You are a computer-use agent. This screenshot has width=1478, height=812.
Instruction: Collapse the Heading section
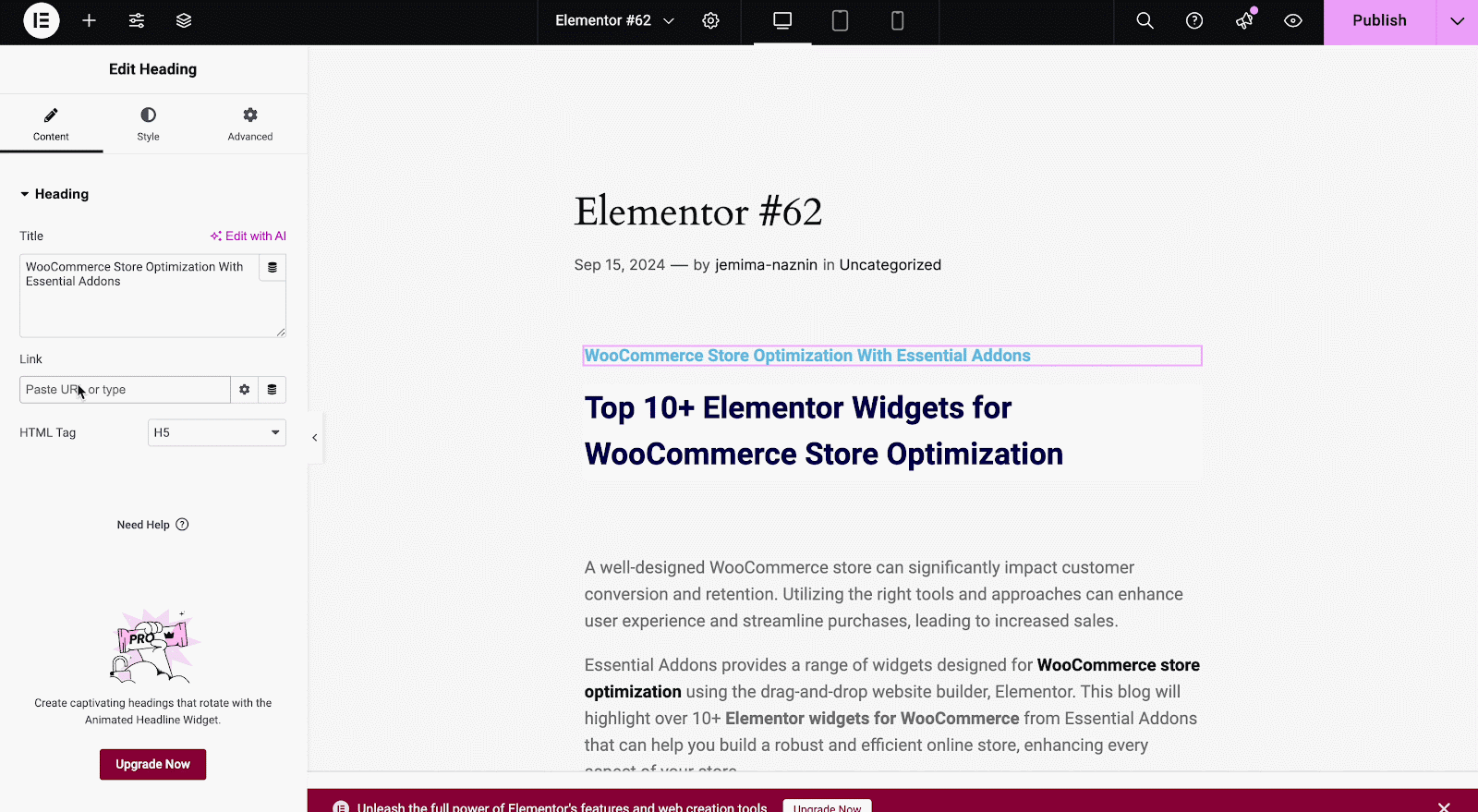click(x=55, y=194)
